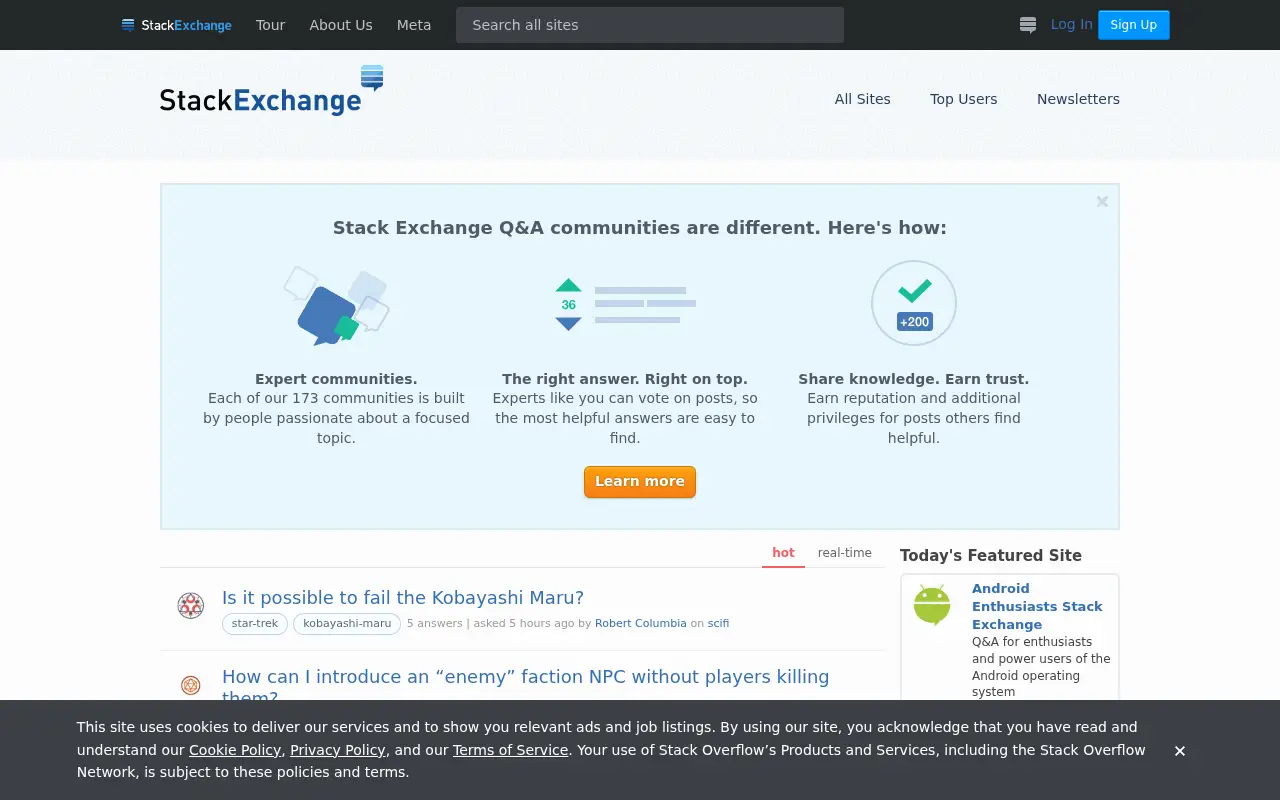Focus the Search all sites field
Image resolution: width=1280 pixels, height=800 pixels.
coord(650,25)
